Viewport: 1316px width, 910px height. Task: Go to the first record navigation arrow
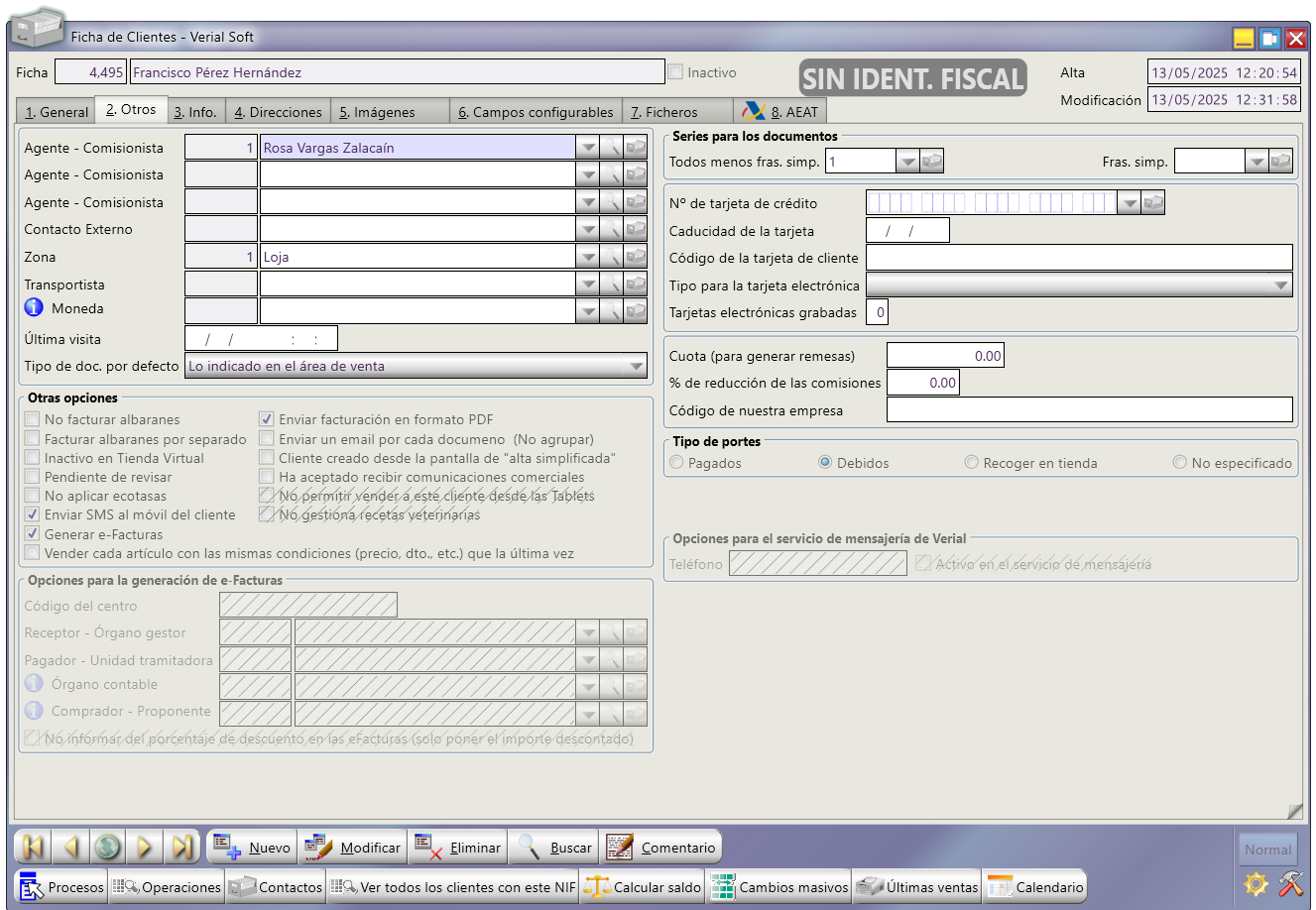tap(33, 848)
